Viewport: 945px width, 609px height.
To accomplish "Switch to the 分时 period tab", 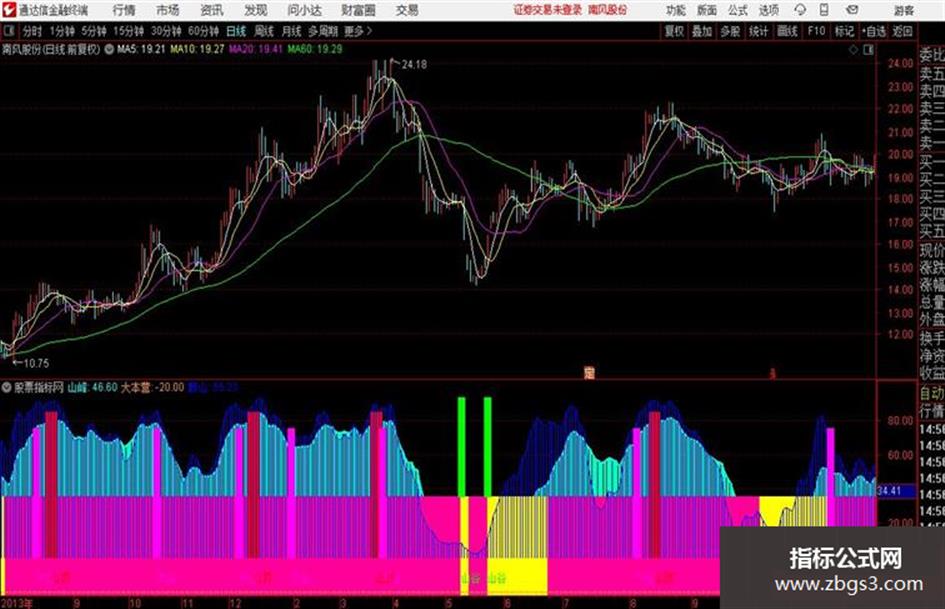I will (x=32, y=31).
